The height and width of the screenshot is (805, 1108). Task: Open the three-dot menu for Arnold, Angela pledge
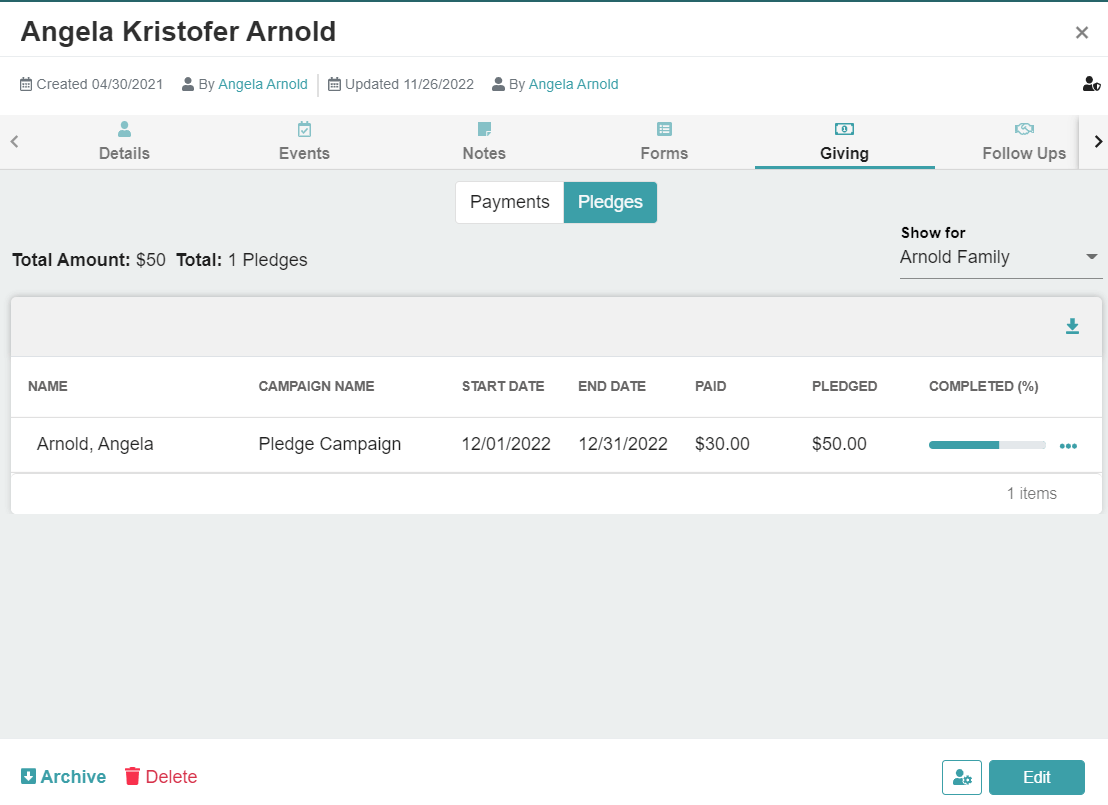pos(1068,446)
